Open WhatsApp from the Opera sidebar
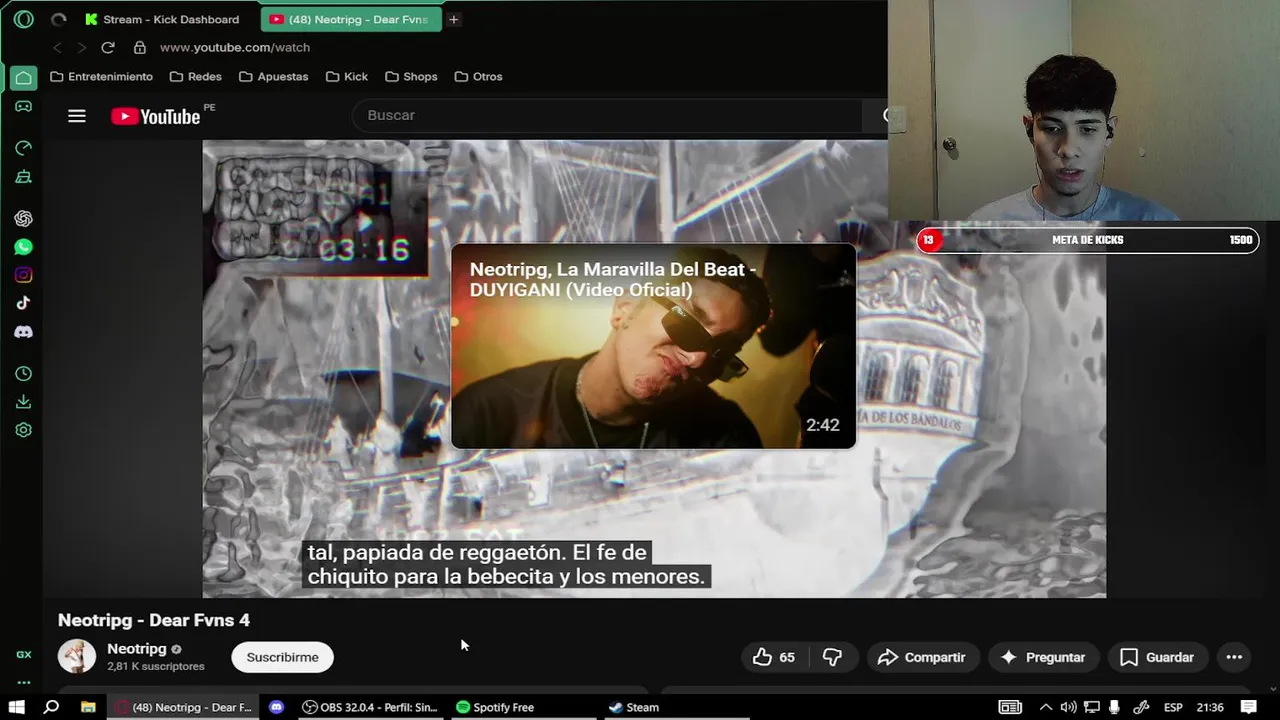Image resolution: width=1280 pixels, height=720 pixels. click(x=23, y=247)
